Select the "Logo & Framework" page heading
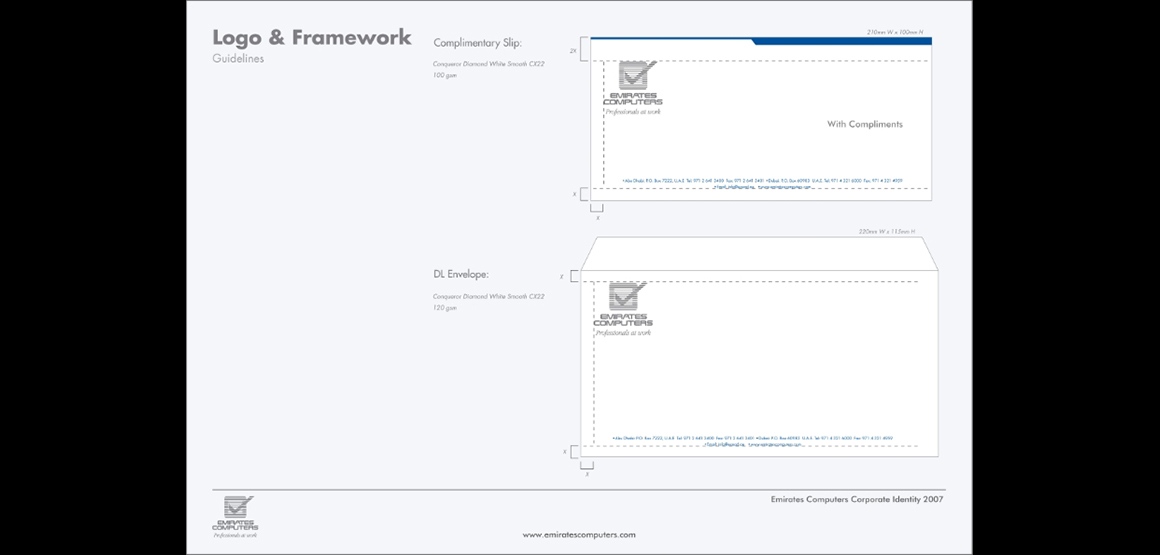The width and height of the screenshot is (1160, 555). tap(312, 38)
